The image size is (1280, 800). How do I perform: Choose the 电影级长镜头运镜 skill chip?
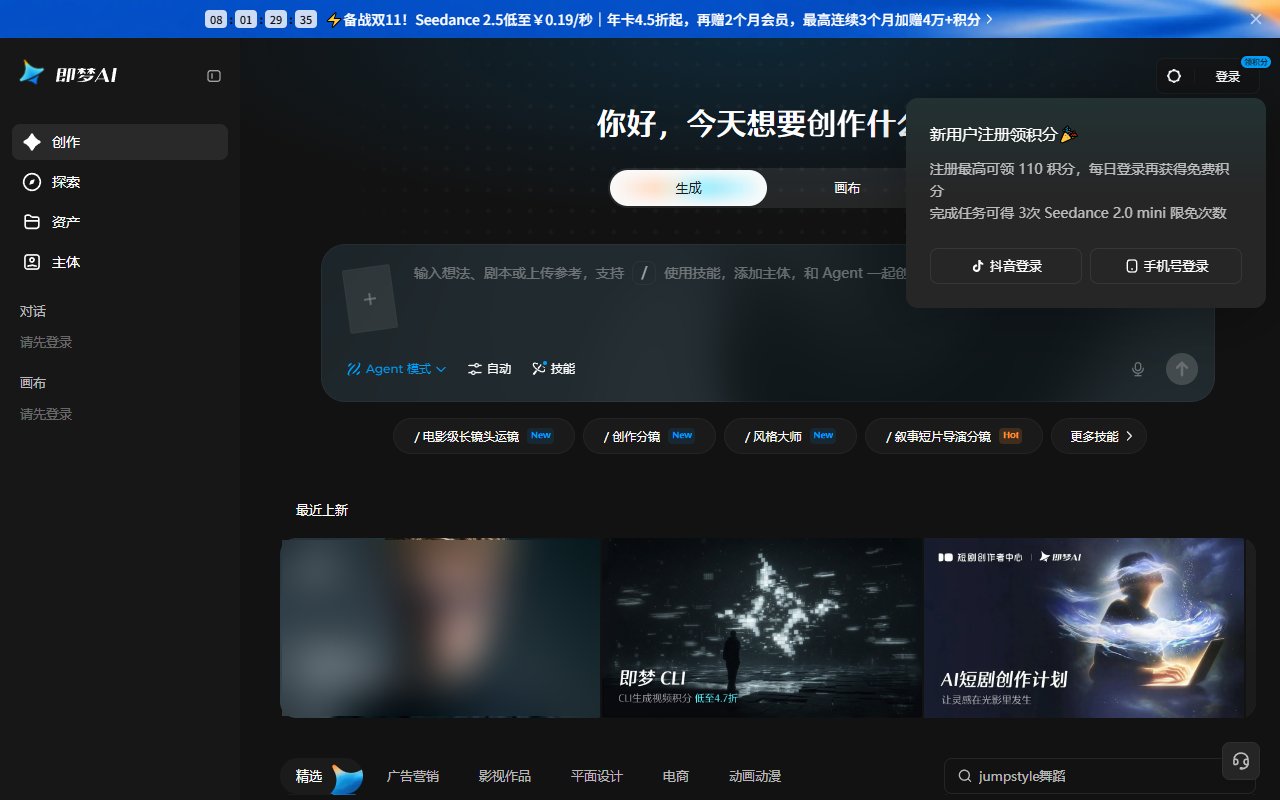[484, 436]
